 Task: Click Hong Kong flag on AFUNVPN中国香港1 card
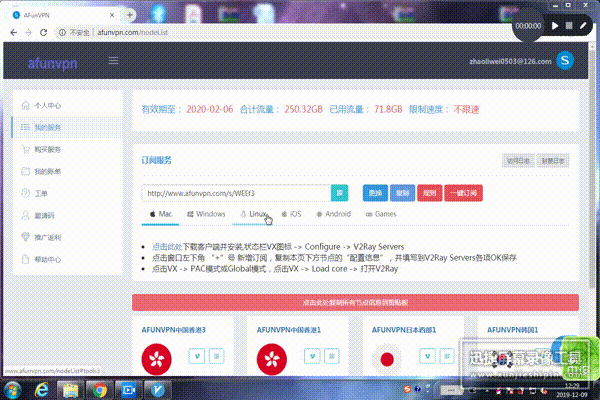(272, 359)
